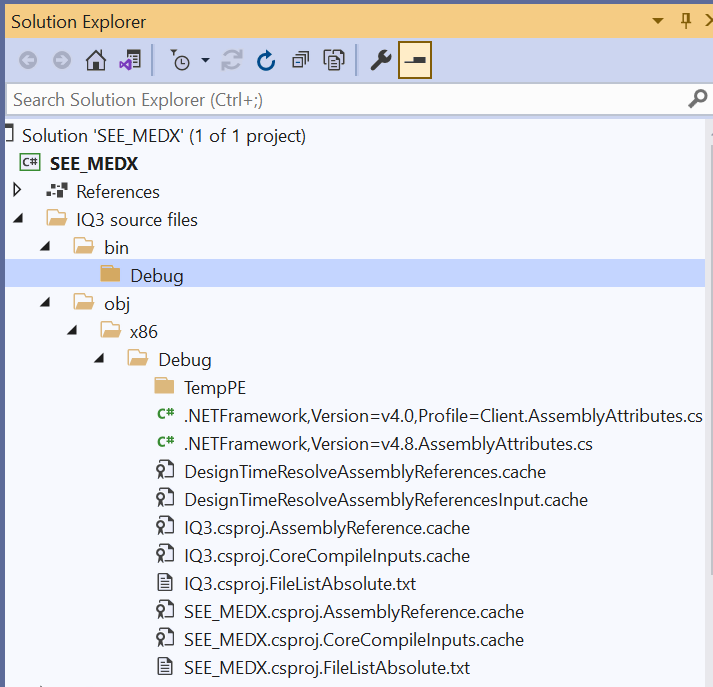The width and height of the screenshot is (713, 687).
Task: Select the obj folder
Action: (117, 304)
